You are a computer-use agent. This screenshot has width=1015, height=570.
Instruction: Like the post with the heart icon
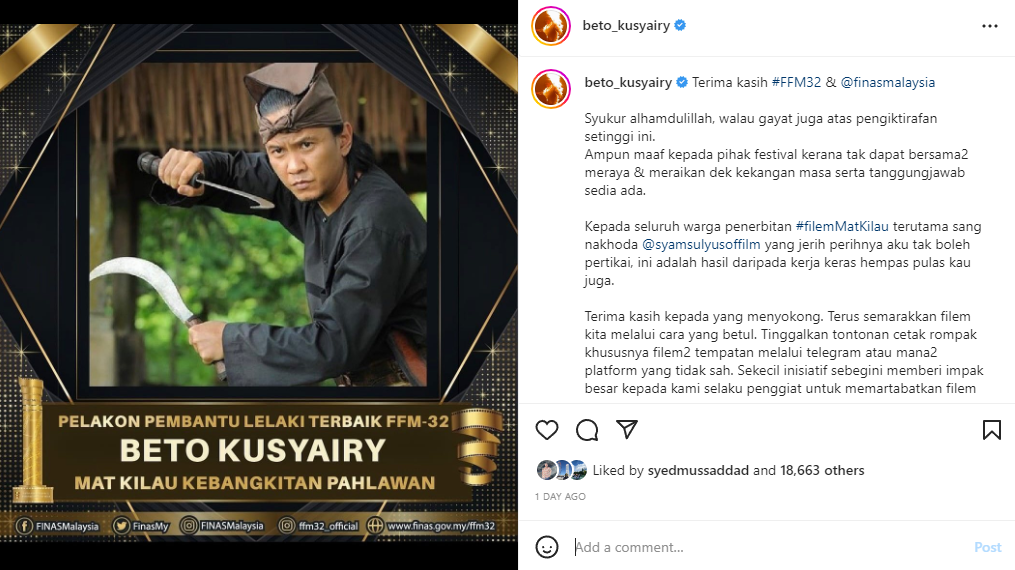click(547, 430)
